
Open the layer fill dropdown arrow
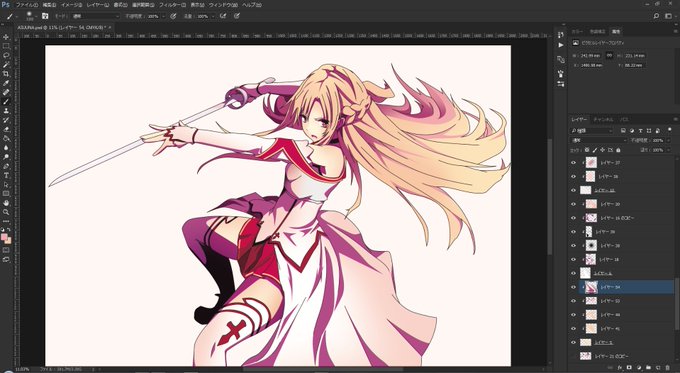668,150
